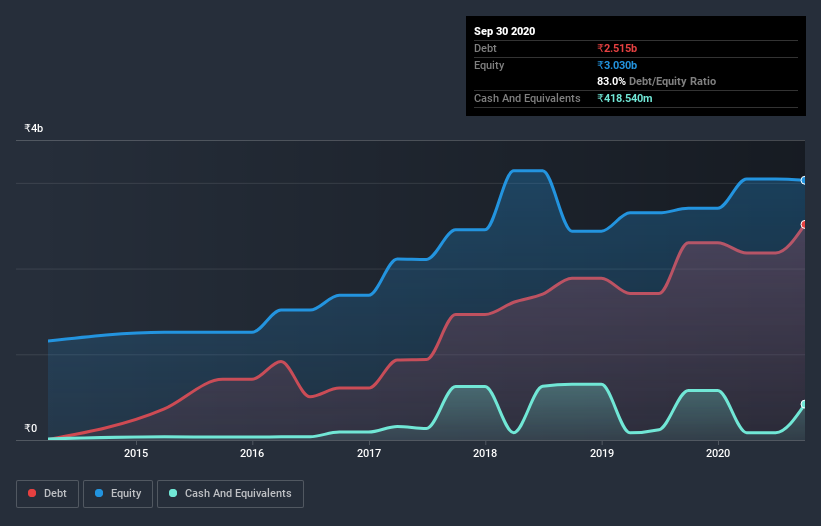Toggle Cash And Equivalents legend button
The image size is (821, 526).
[x=230, y=494]
